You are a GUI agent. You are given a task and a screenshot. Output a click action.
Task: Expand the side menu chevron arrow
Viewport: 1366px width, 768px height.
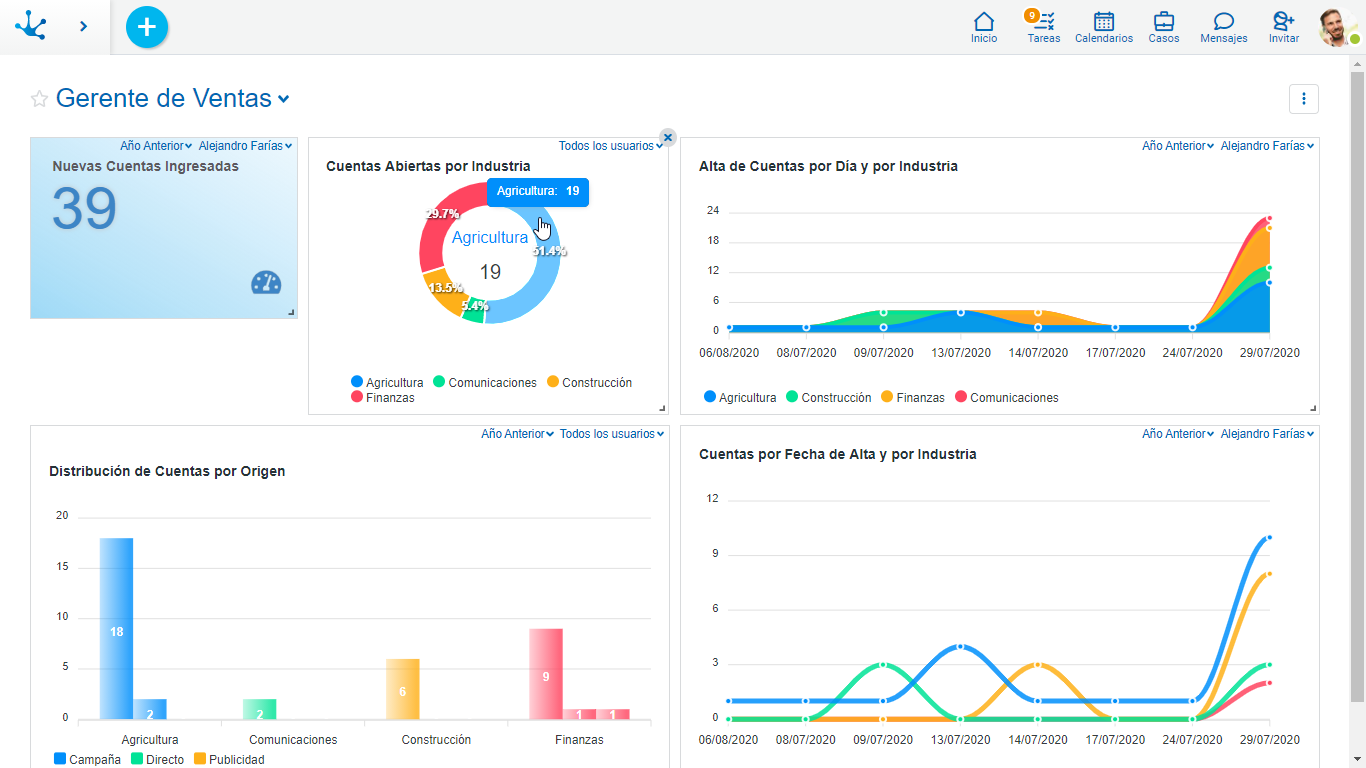point(83,26)
